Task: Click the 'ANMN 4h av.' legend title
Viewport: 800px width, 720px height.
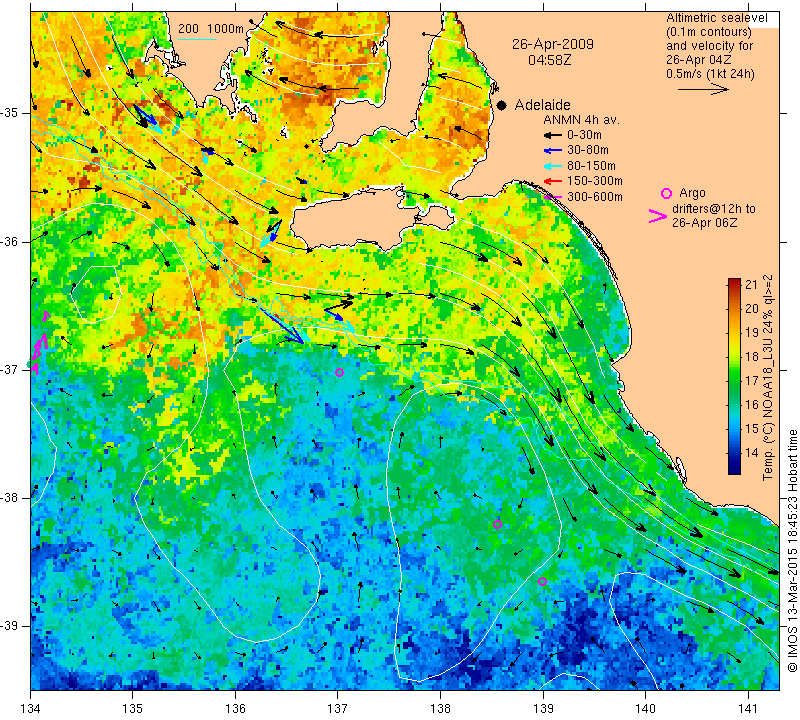Action: (581, 120)
